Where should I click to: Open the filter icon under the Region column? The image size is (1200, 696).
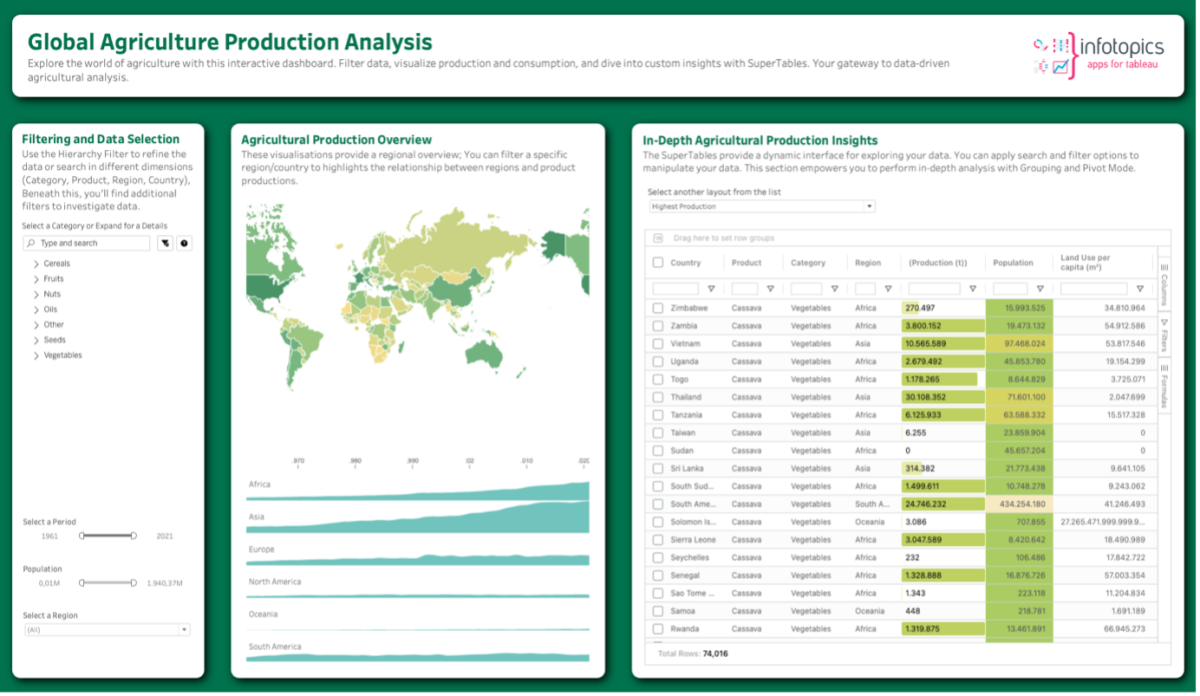pyautogui.click(x=888, y=289)
